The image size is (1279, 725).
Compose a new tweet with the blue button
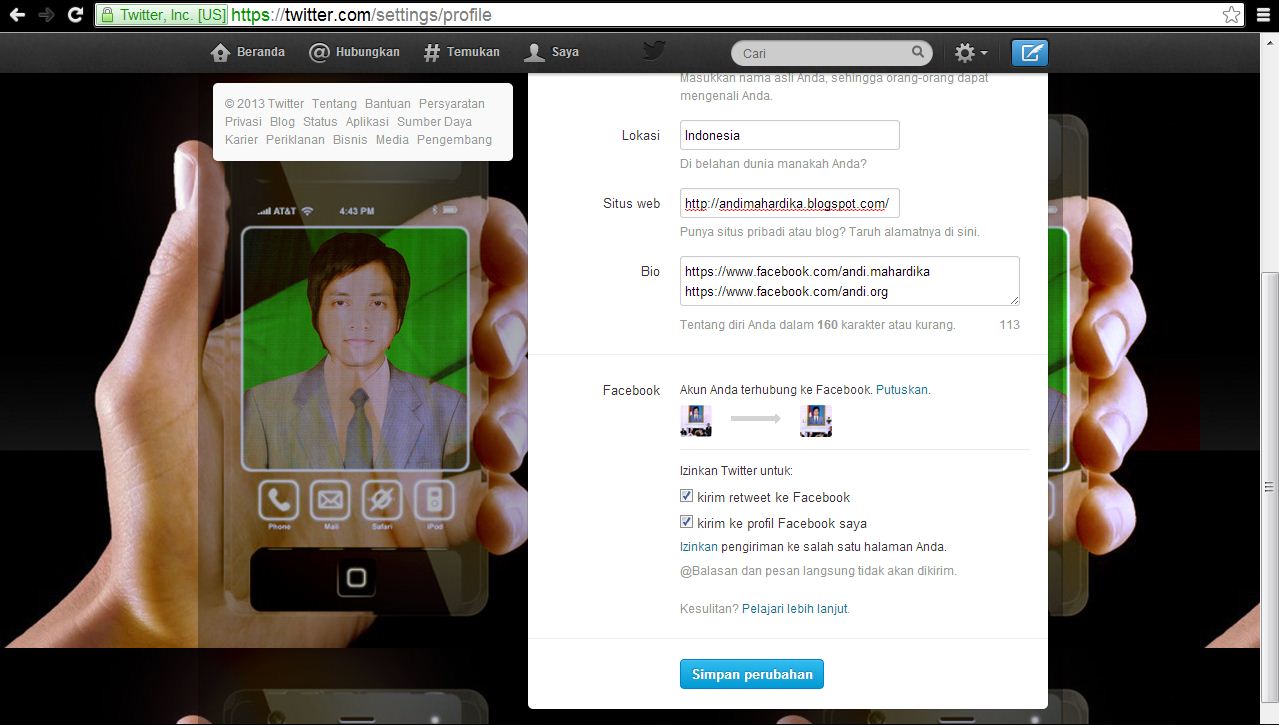[1029, 53]
